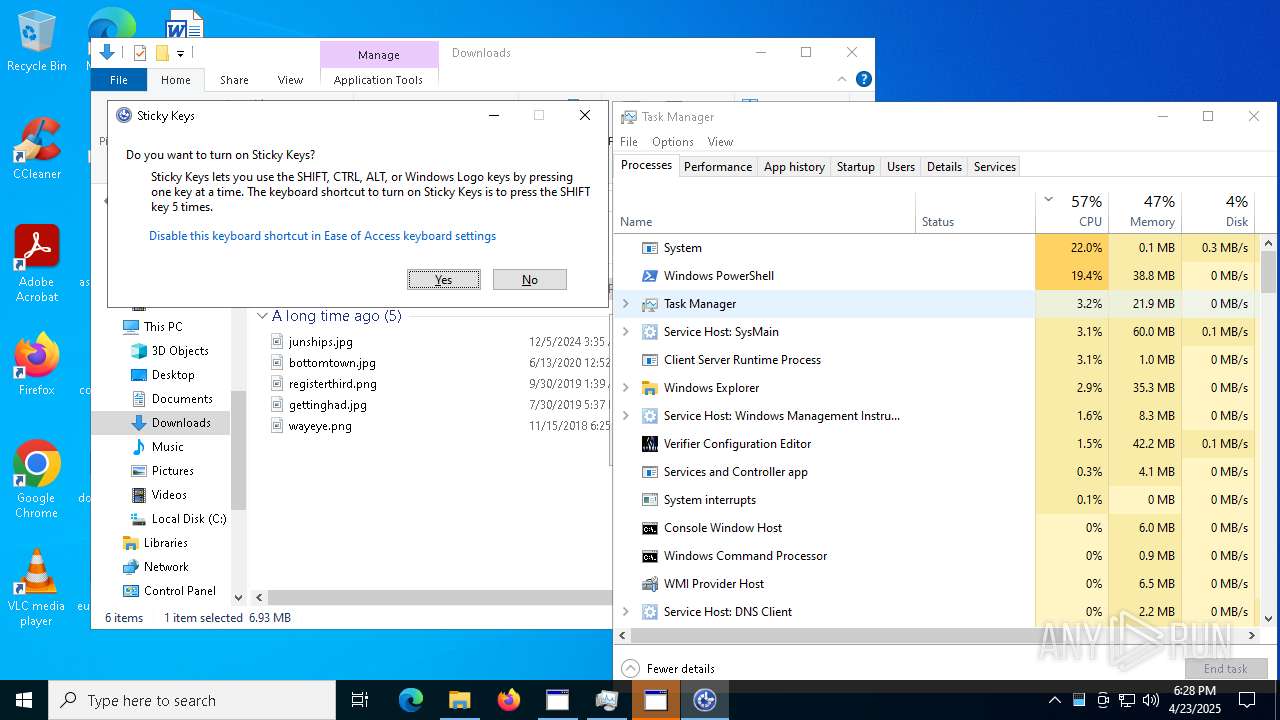The width and height of the screenshot is (1280, 720).
Task: Open Recycle Bin desktop icon
Action: 37,41
